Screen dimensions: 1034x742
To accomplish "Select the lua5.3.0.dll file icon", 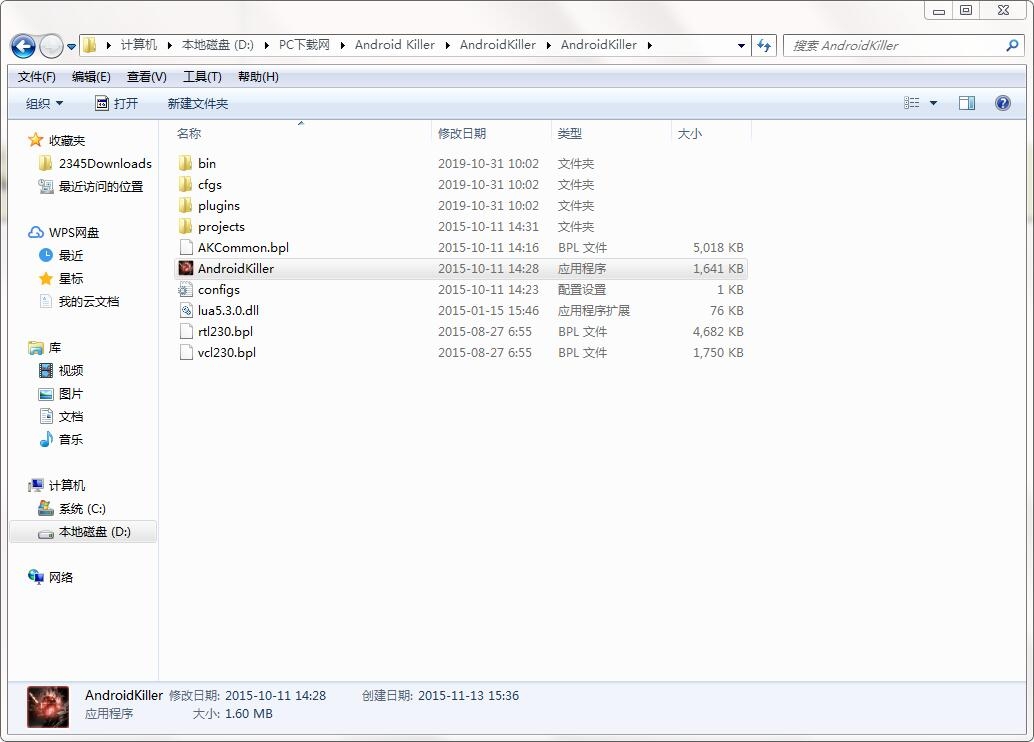I will point(186,310).
